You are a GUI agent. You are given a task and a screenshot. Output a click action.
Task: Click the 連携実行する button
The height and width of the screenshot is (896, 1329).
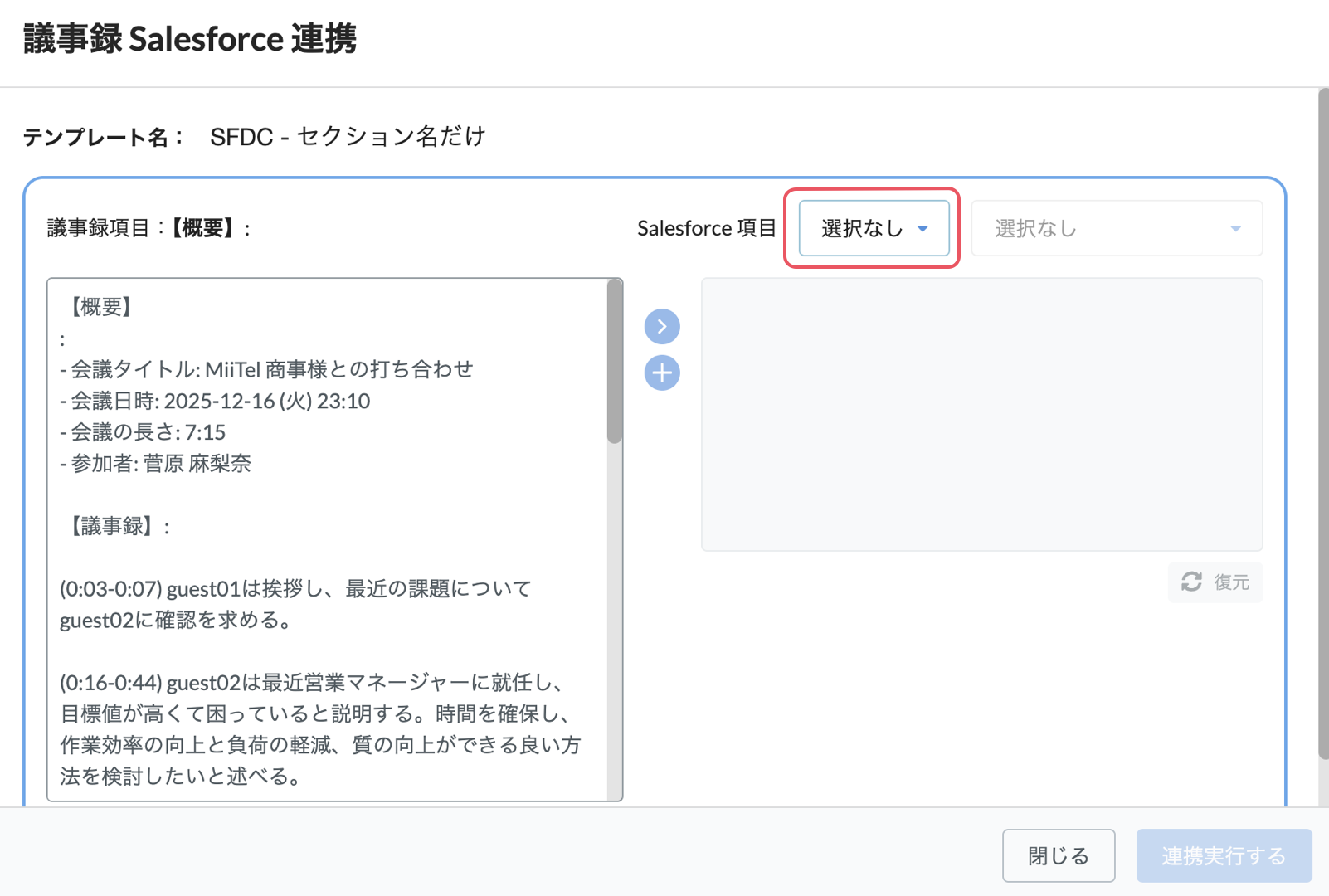pos(1224,855)
